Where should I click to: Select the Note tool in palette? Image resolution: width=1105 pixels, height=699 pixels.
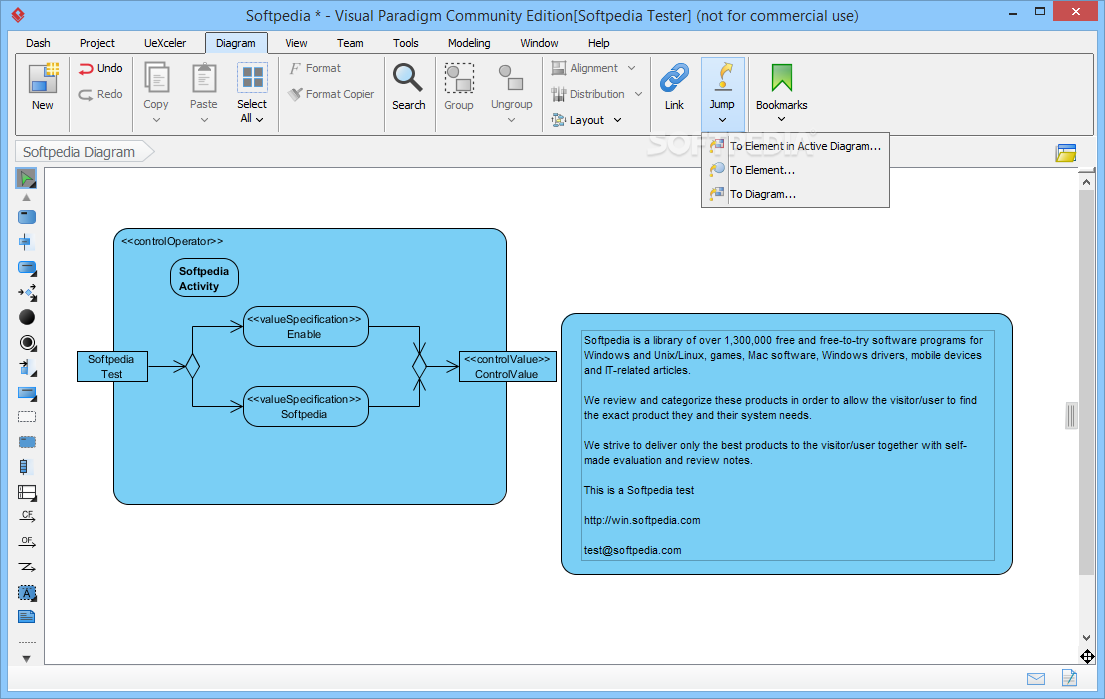click(27, 617)
